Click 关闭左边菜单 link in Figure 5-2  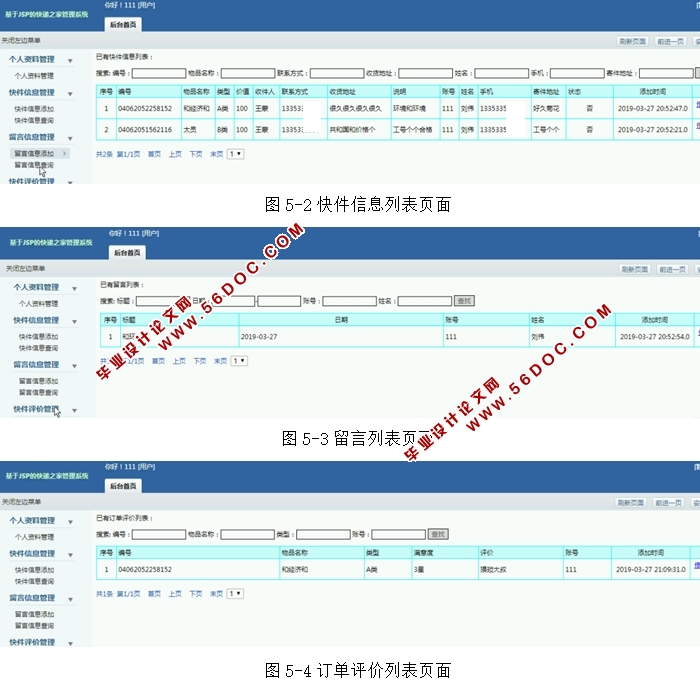pyautogui.click(x=21, y=41)
